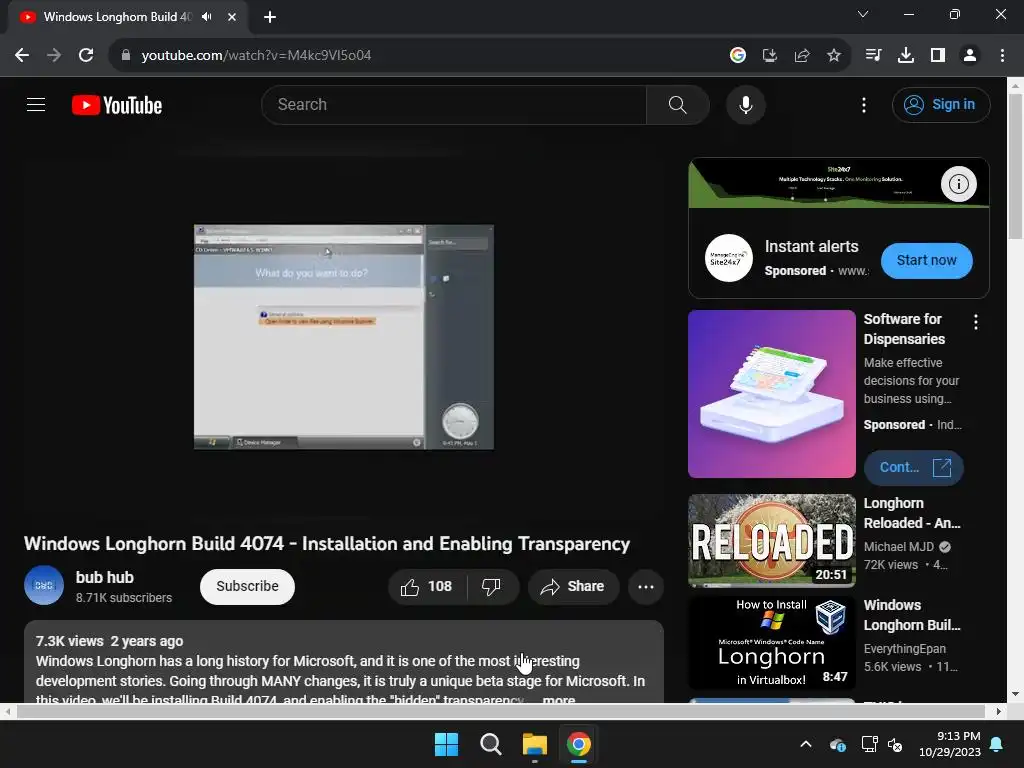Open Software for Dispensaries ad thumbnail
Viewport: 1024px width, 768px height.
tap(771, 394)
